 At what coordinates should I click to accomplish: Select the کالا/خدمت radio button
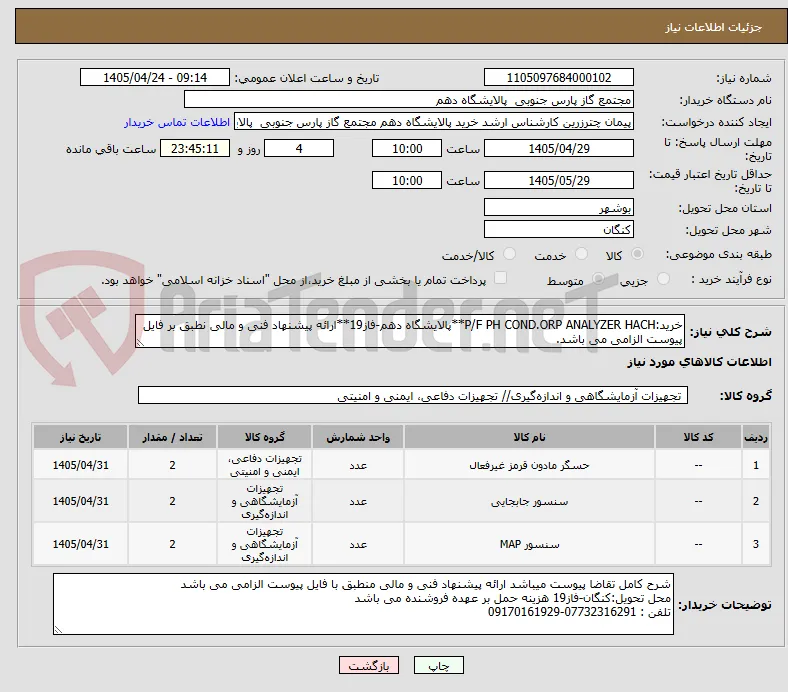point(509,254)
